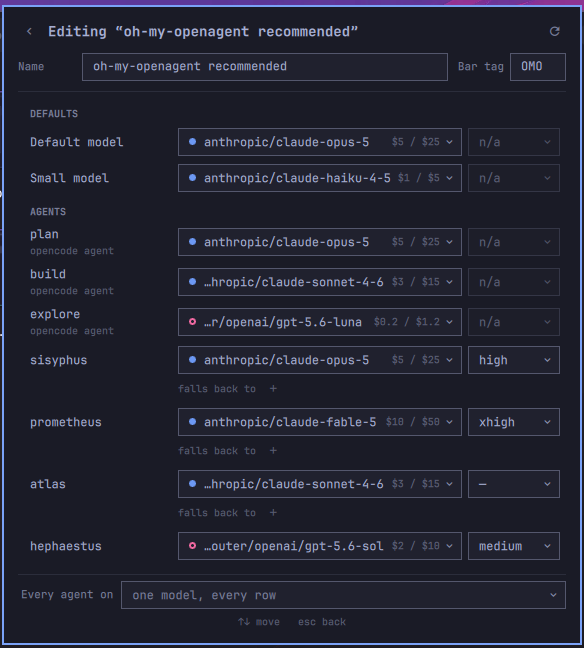Select the hephaestus row label

[66, 546]
